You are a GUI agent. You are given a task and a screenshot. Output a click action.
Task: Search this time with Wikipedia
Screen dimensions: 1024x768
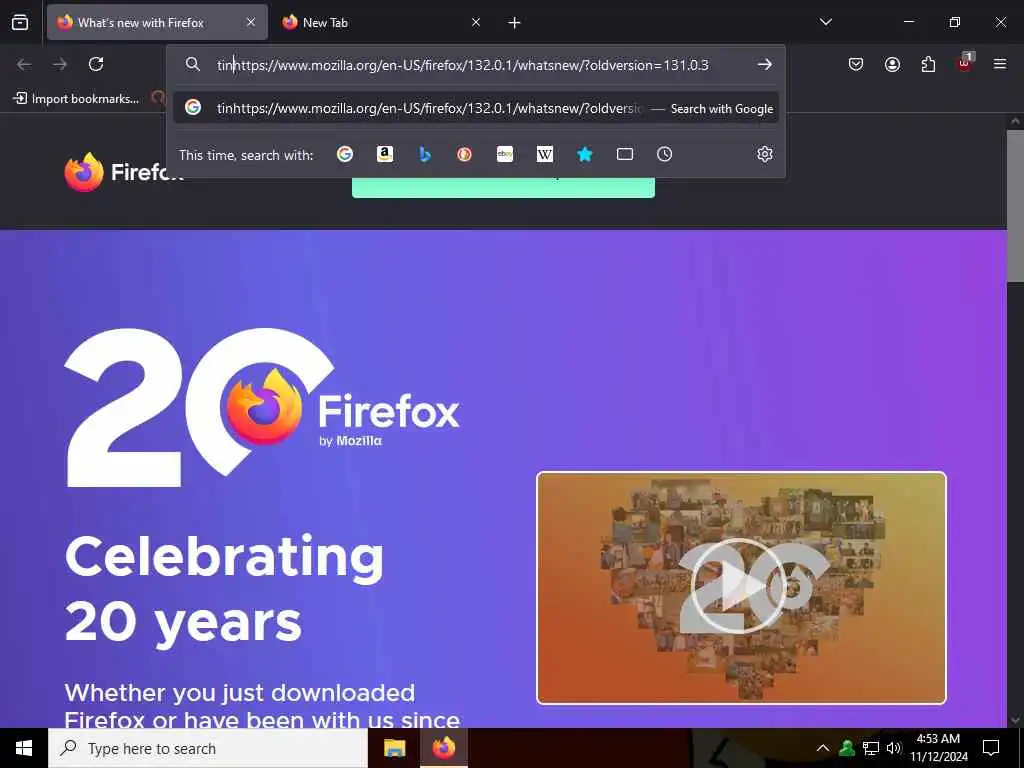click(545, 154)
